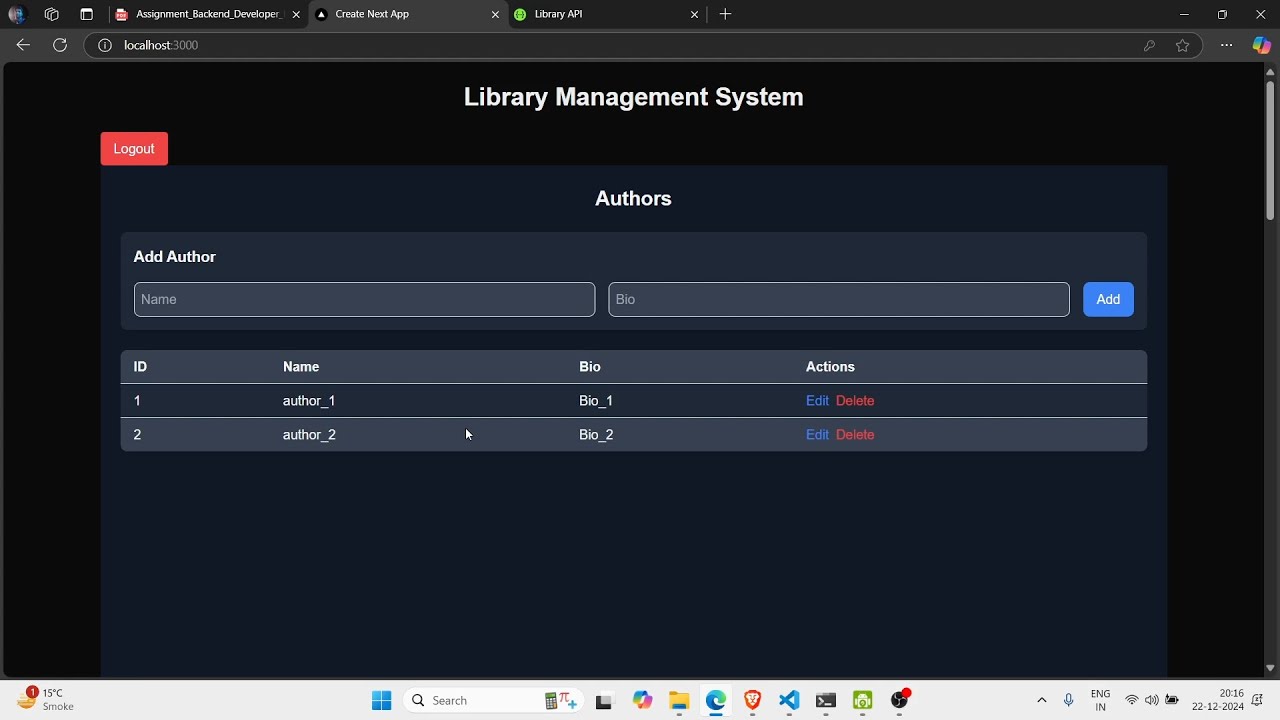The width and height of the screenshot is (1280, 720).
Task: Open the password key icon in address bar
Action: click(1150, 45)
